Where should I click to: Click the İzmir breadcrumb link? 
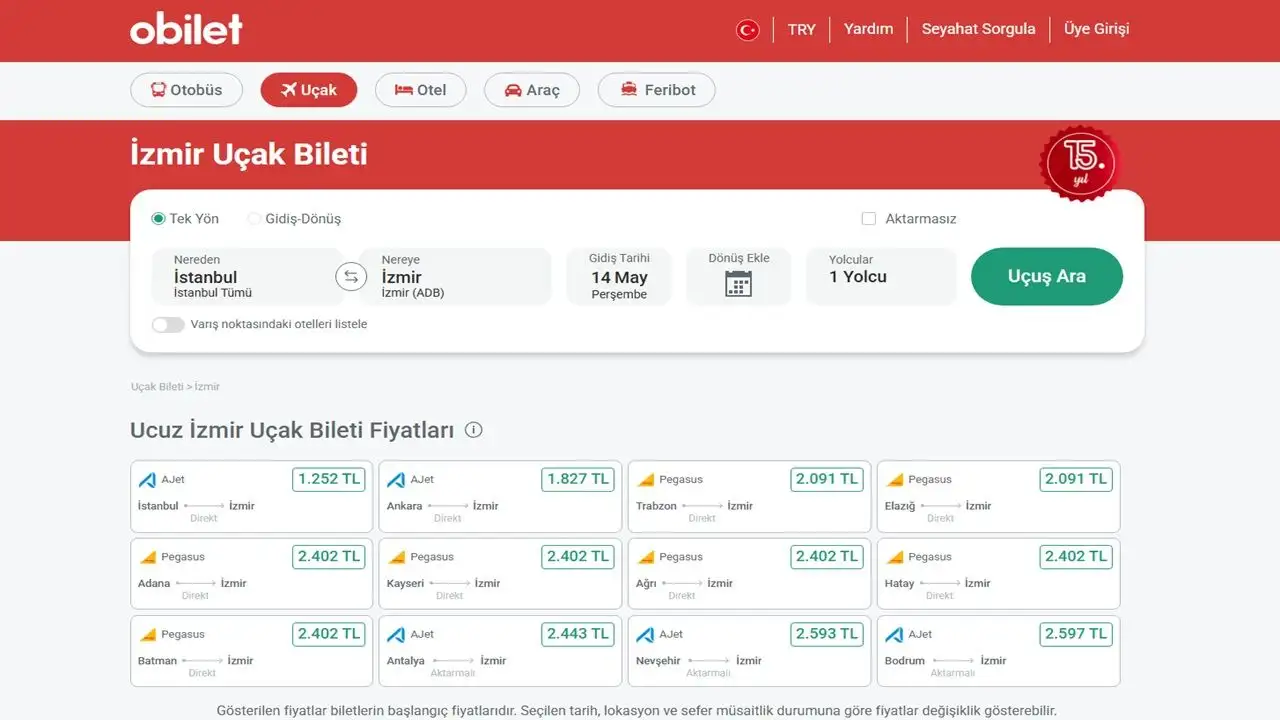pyautogui.click(x=207, y=386)
